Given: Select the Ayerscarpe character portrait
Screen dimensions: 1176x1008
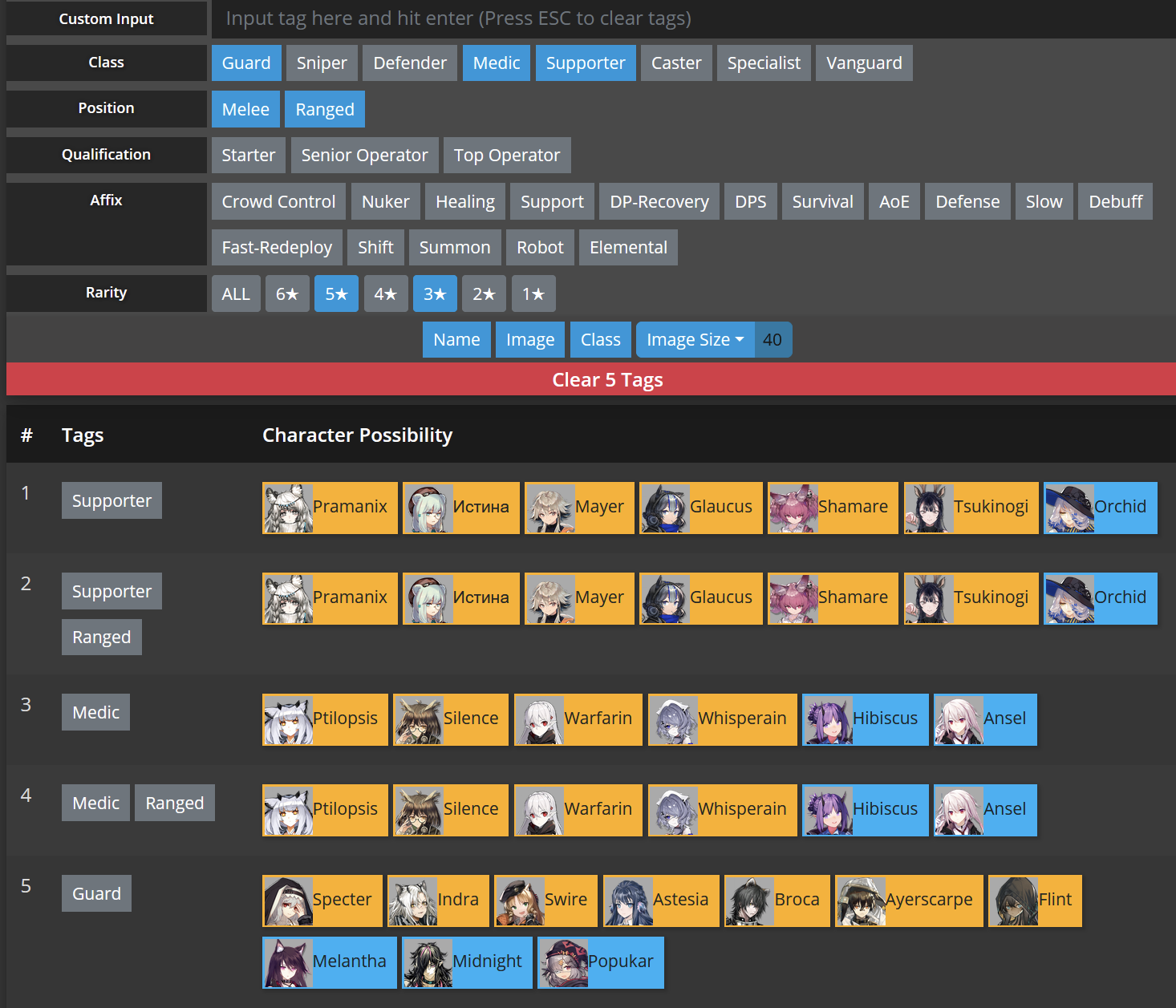Looking at the screenshot, I should [861, 901].
